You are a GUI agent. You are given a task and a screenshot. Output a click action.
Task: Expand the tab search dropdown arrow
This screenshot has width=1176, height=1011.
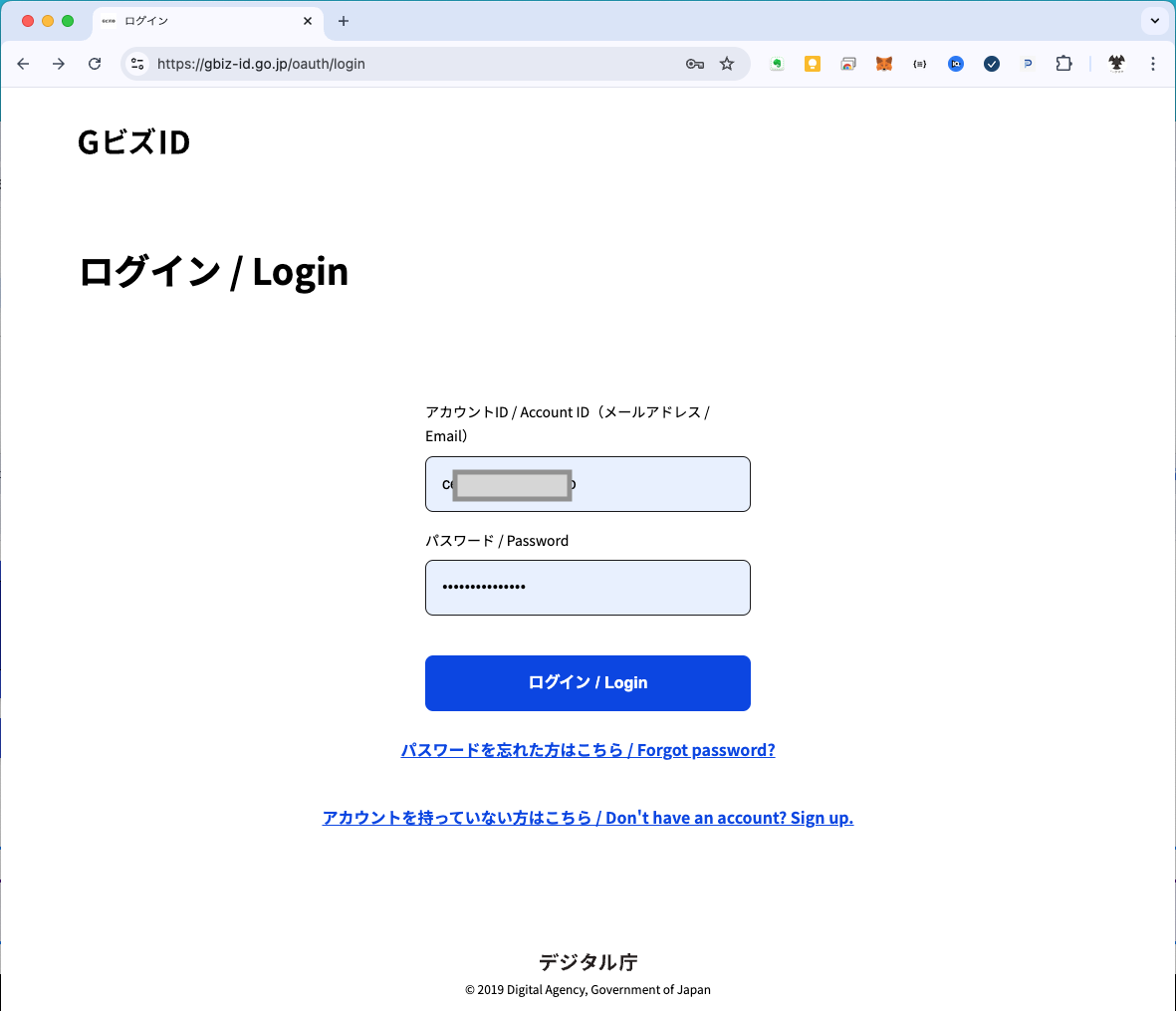pyautogui.click(x=1155, y=21)
